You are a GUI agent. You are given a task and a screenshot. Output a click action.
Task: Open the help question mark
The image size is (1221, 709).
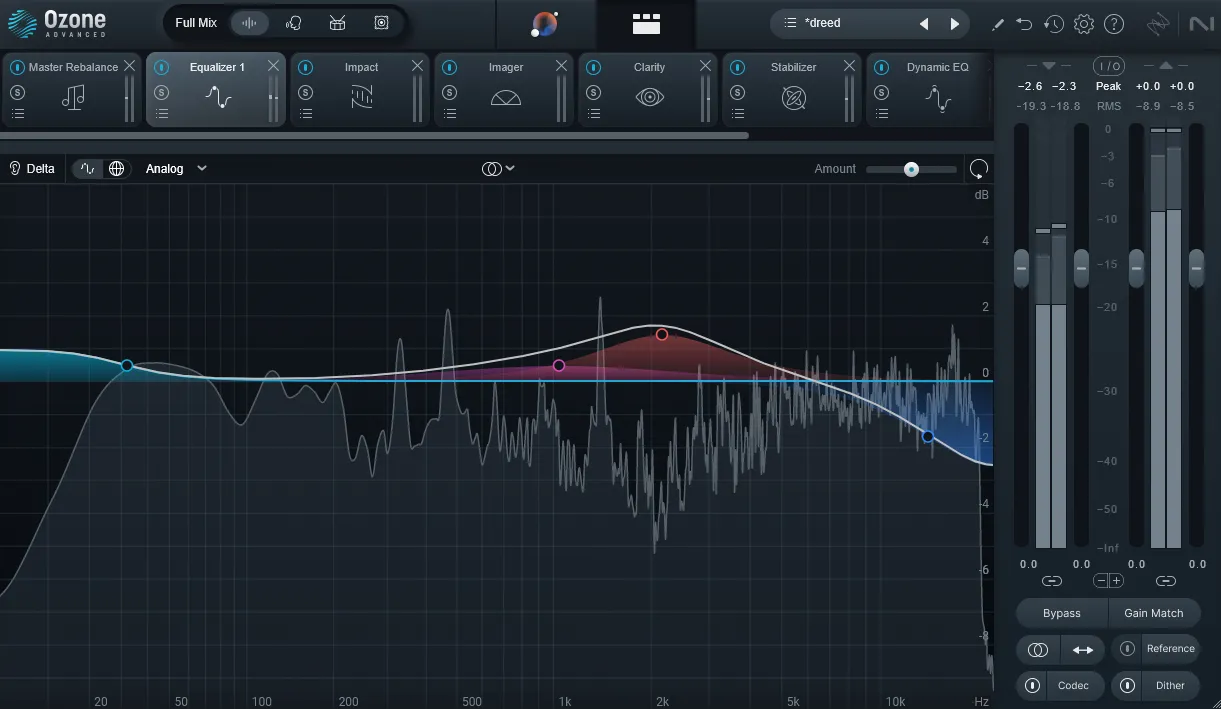[1114, 24]
